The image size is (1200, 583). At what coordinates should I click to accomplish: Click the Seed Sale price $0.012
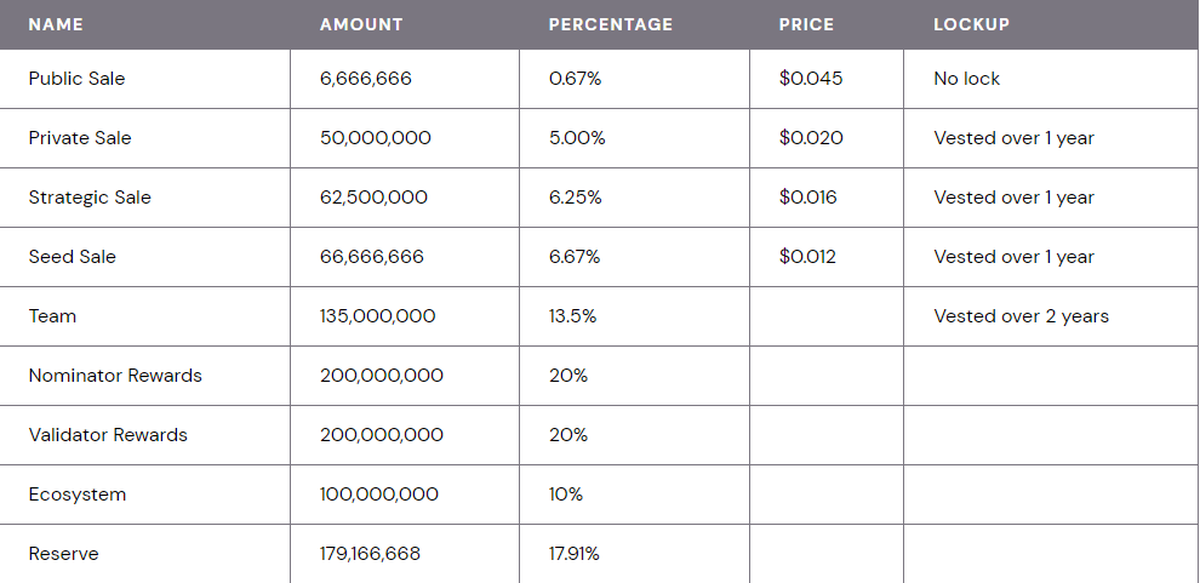click(x=807, y=257)
